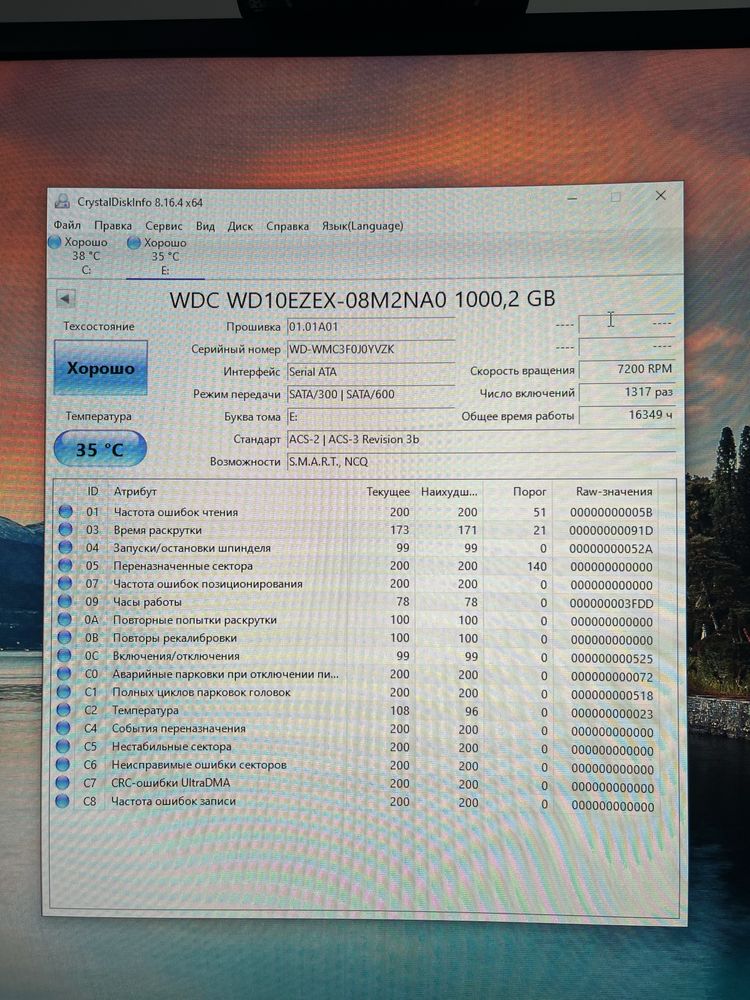Click the CrystalDiskInfo title bar icon

[62, 202]
